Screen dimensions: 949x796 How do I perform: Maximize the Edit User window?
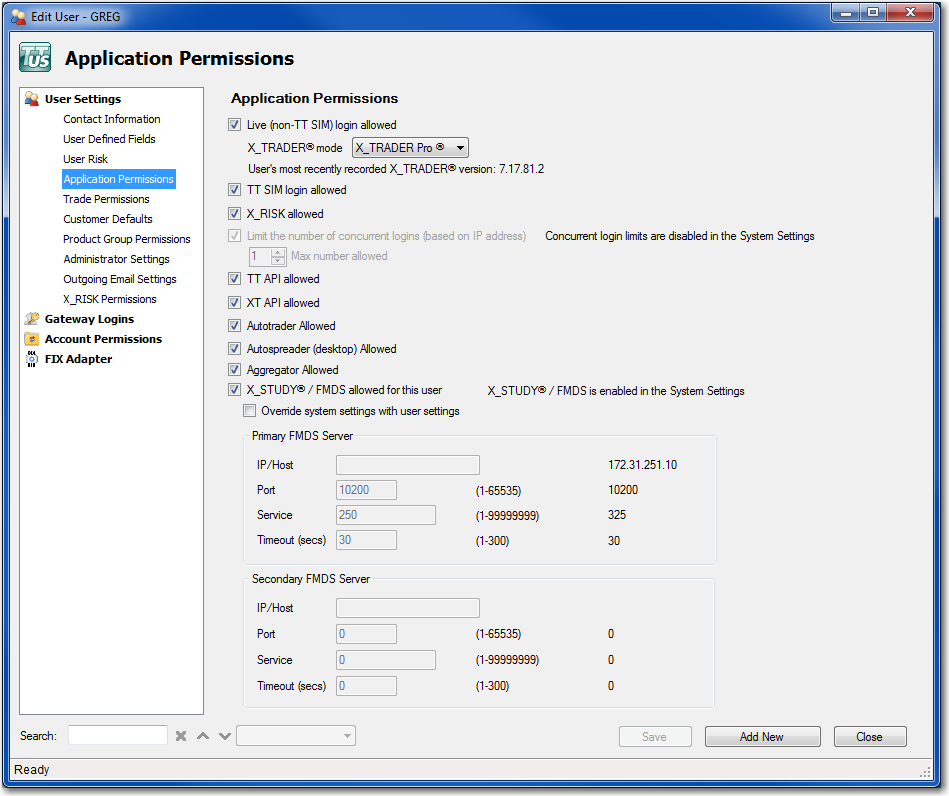873,13
